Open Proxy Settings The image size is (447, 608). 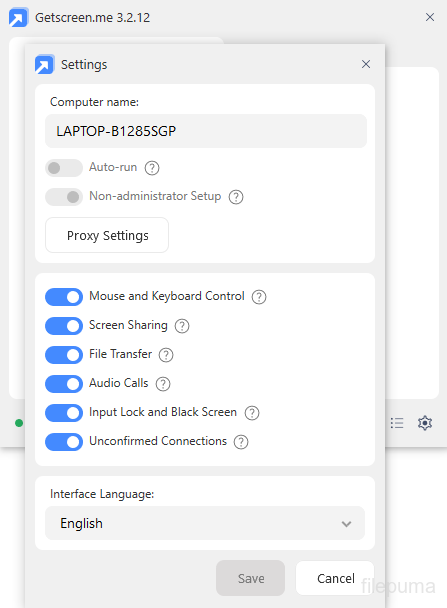coord(107,235)
